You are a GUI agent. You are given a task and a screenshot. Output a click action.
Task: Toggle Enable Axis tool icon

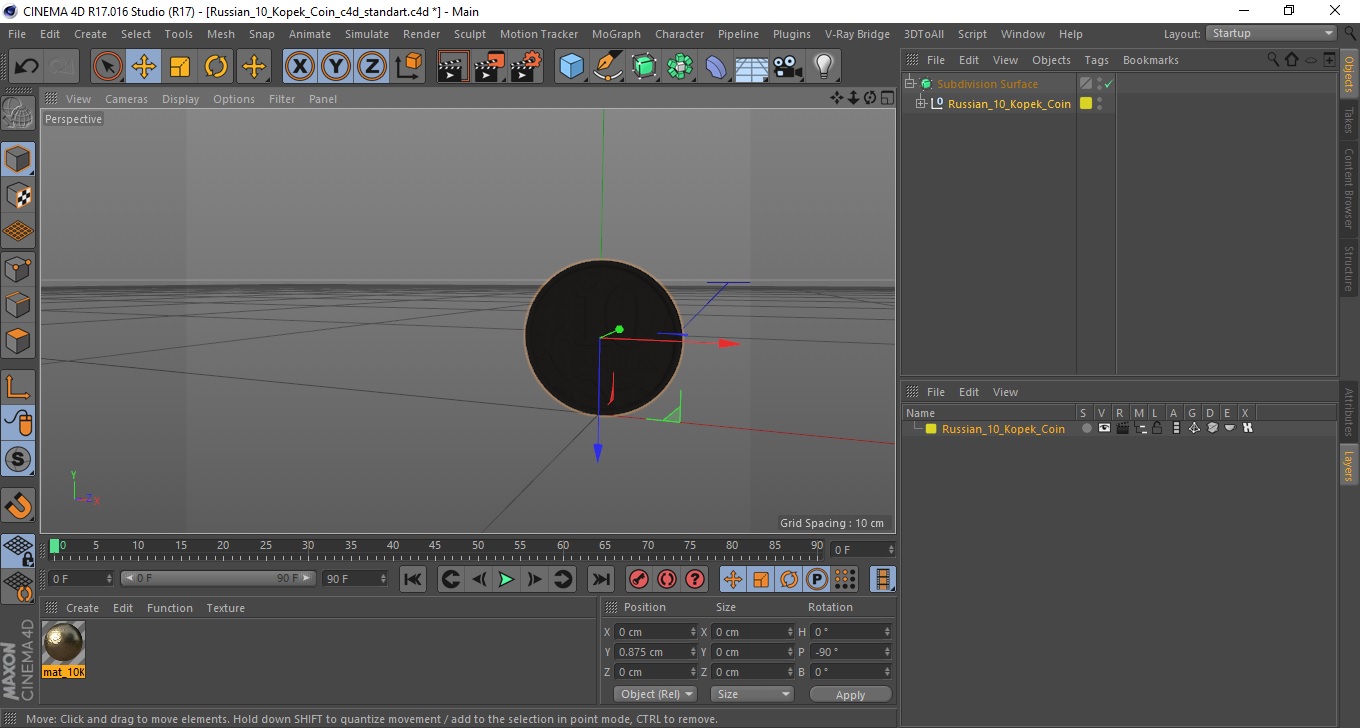tap(18, 386)
